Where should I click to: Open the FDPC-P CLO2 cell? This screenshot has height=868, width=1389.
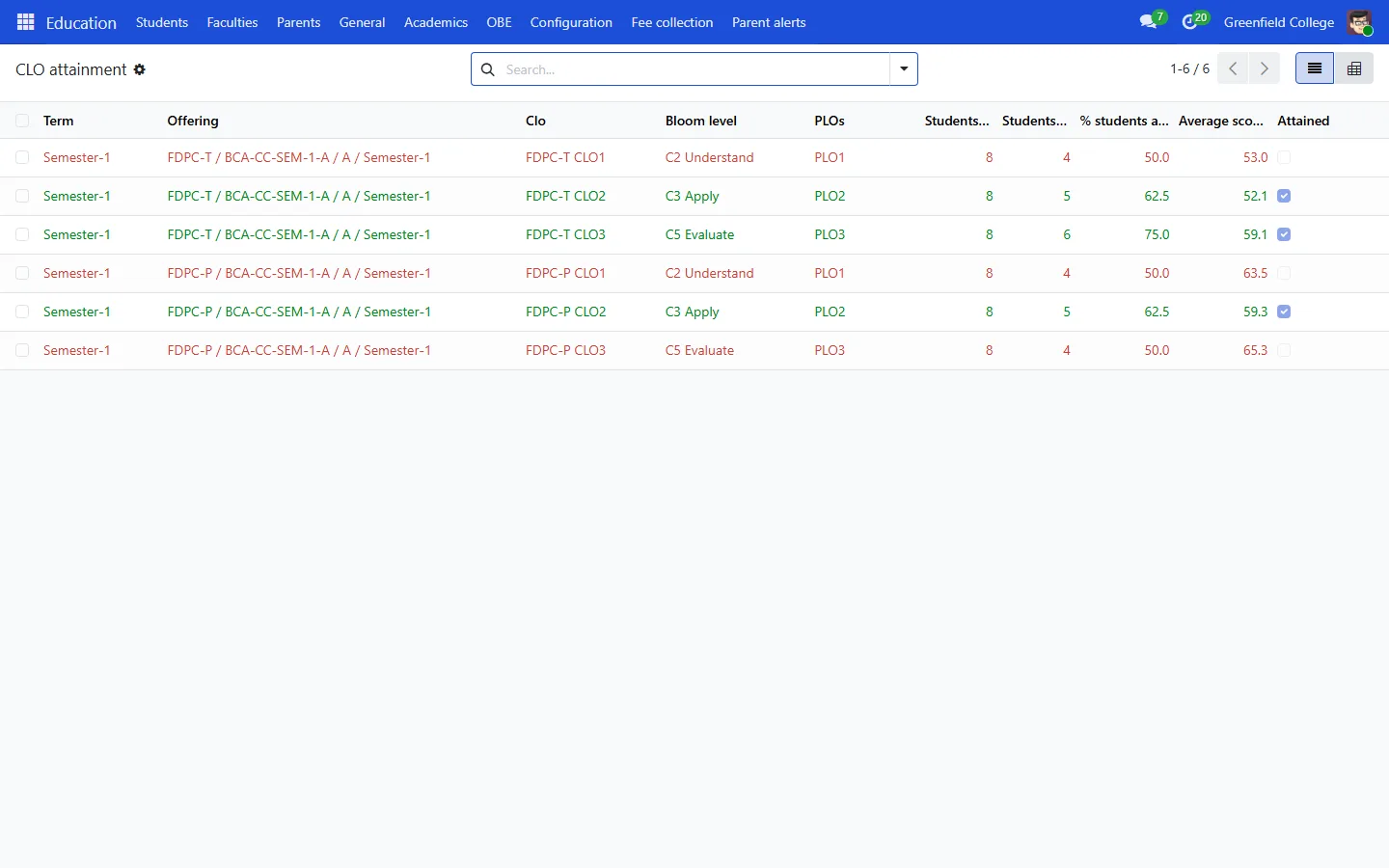tap(565, 312)
